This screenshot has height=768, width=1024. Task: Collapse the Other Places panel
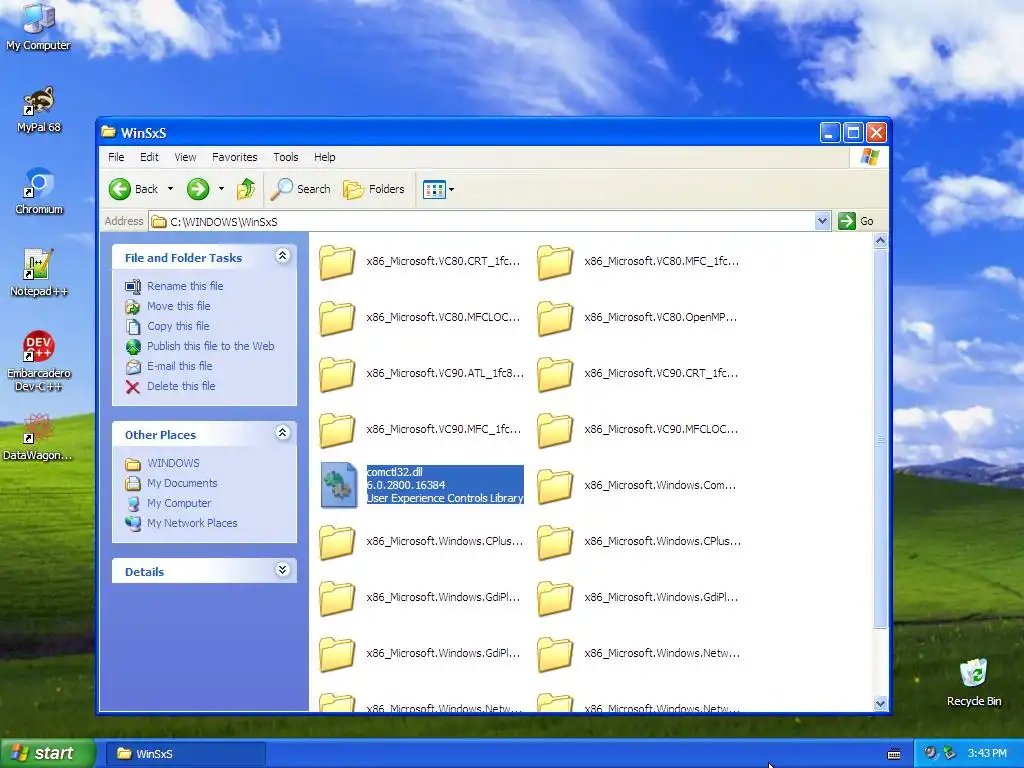(x=282, y=432)
